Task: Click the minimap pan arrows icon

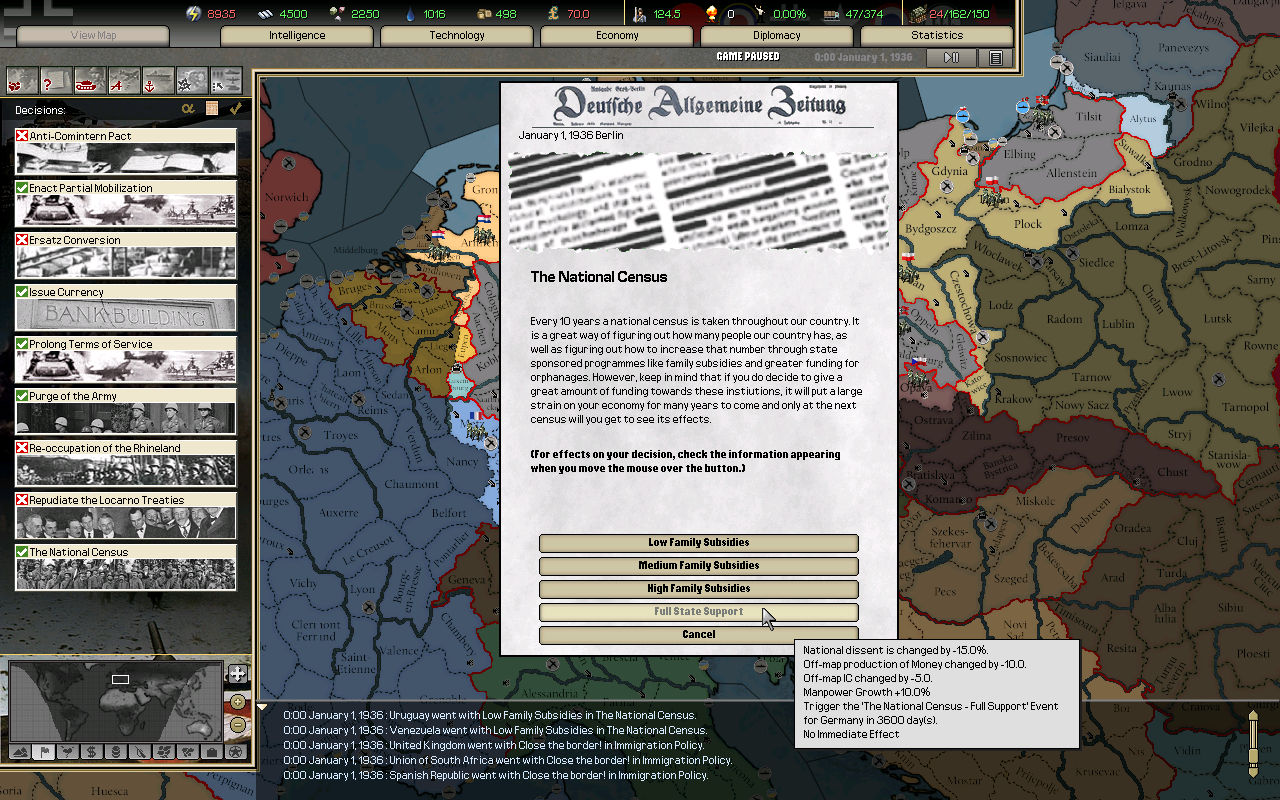Action: click(x=237, y=673)
